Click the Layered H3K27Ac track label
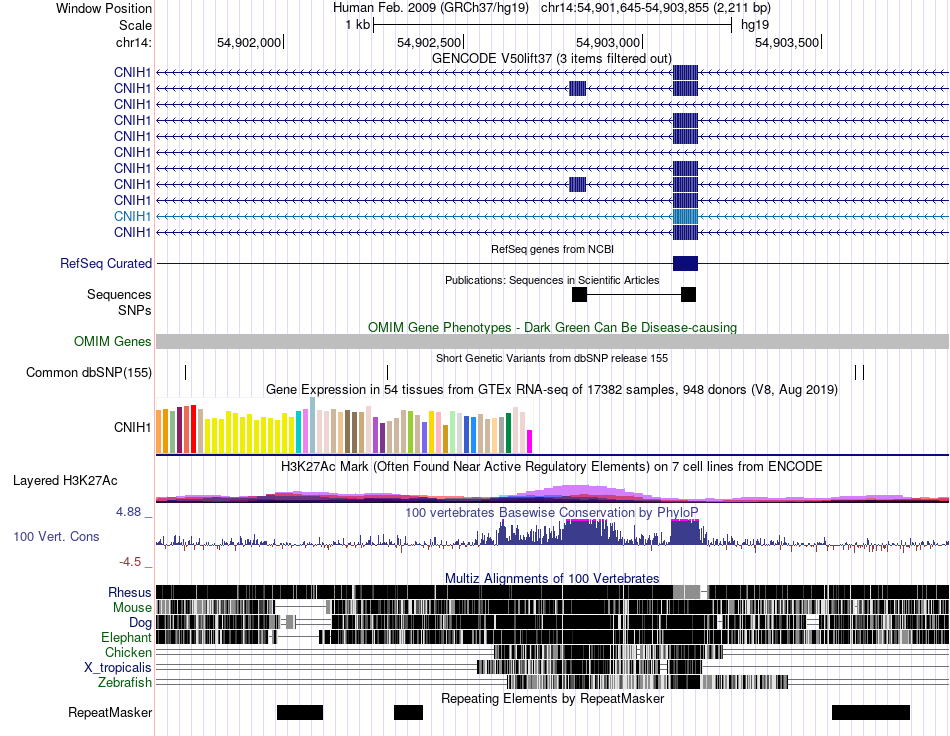 65,481
